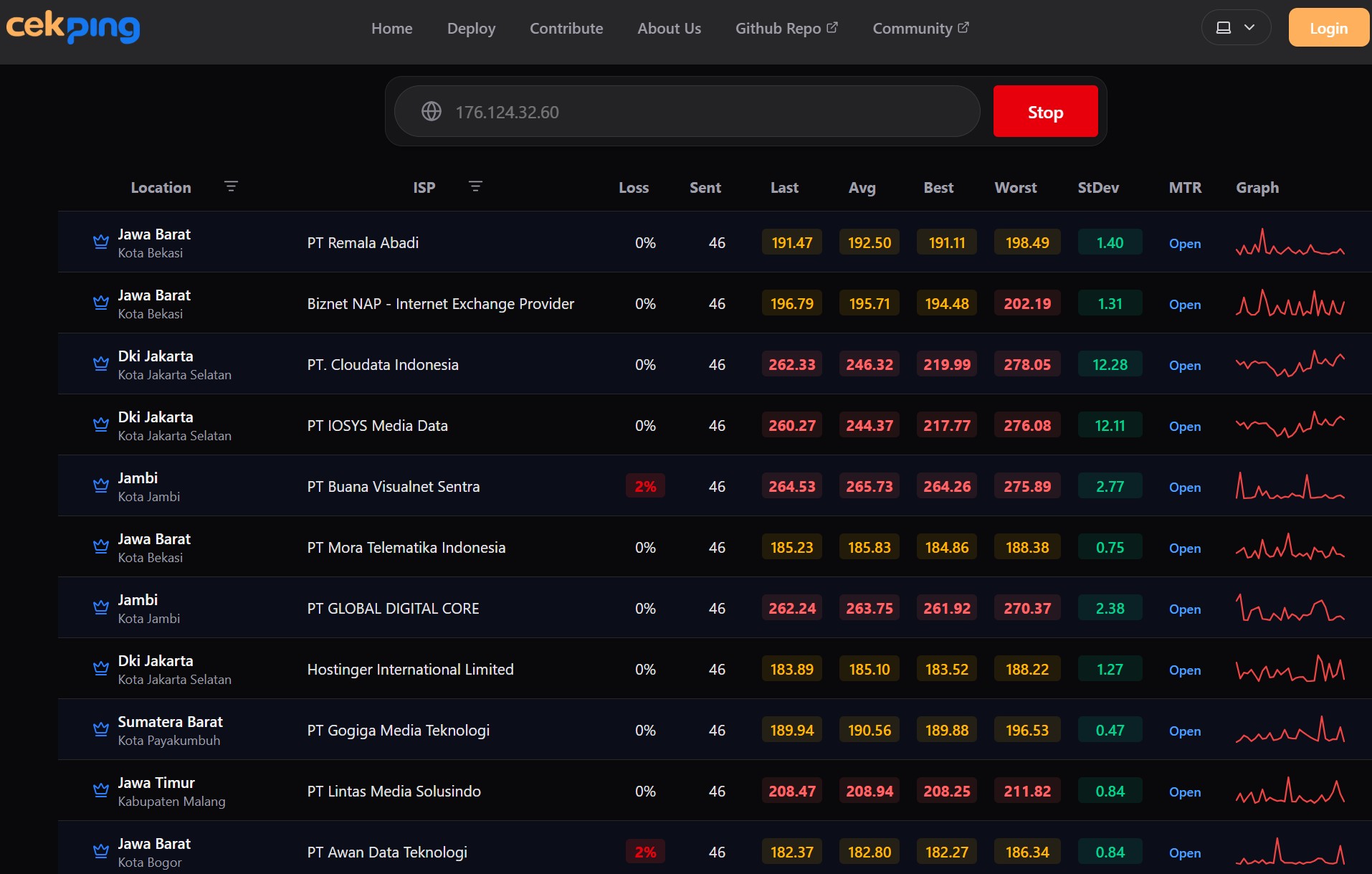
Task: Log in with the Login button
Action: point(1328,27)
